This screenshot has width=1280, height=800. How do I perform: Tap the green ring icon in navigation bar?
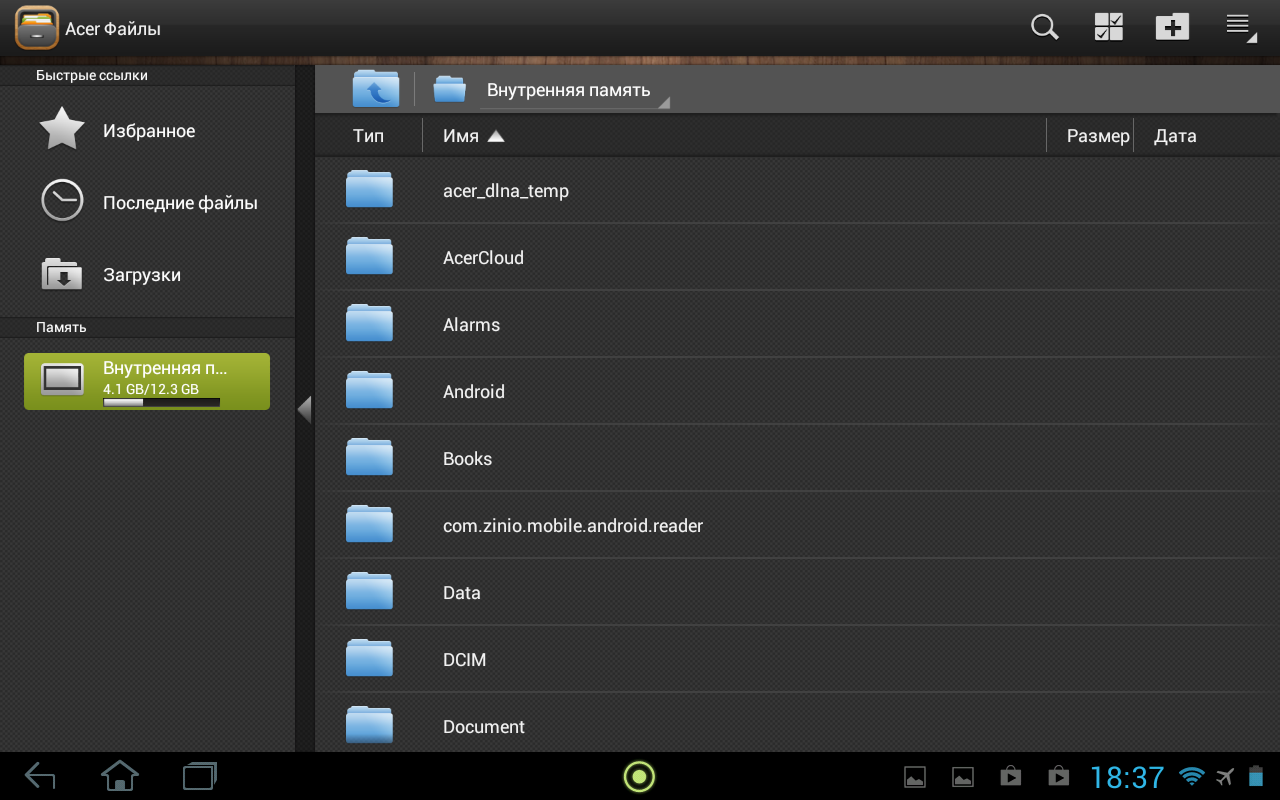click(639, 776)
